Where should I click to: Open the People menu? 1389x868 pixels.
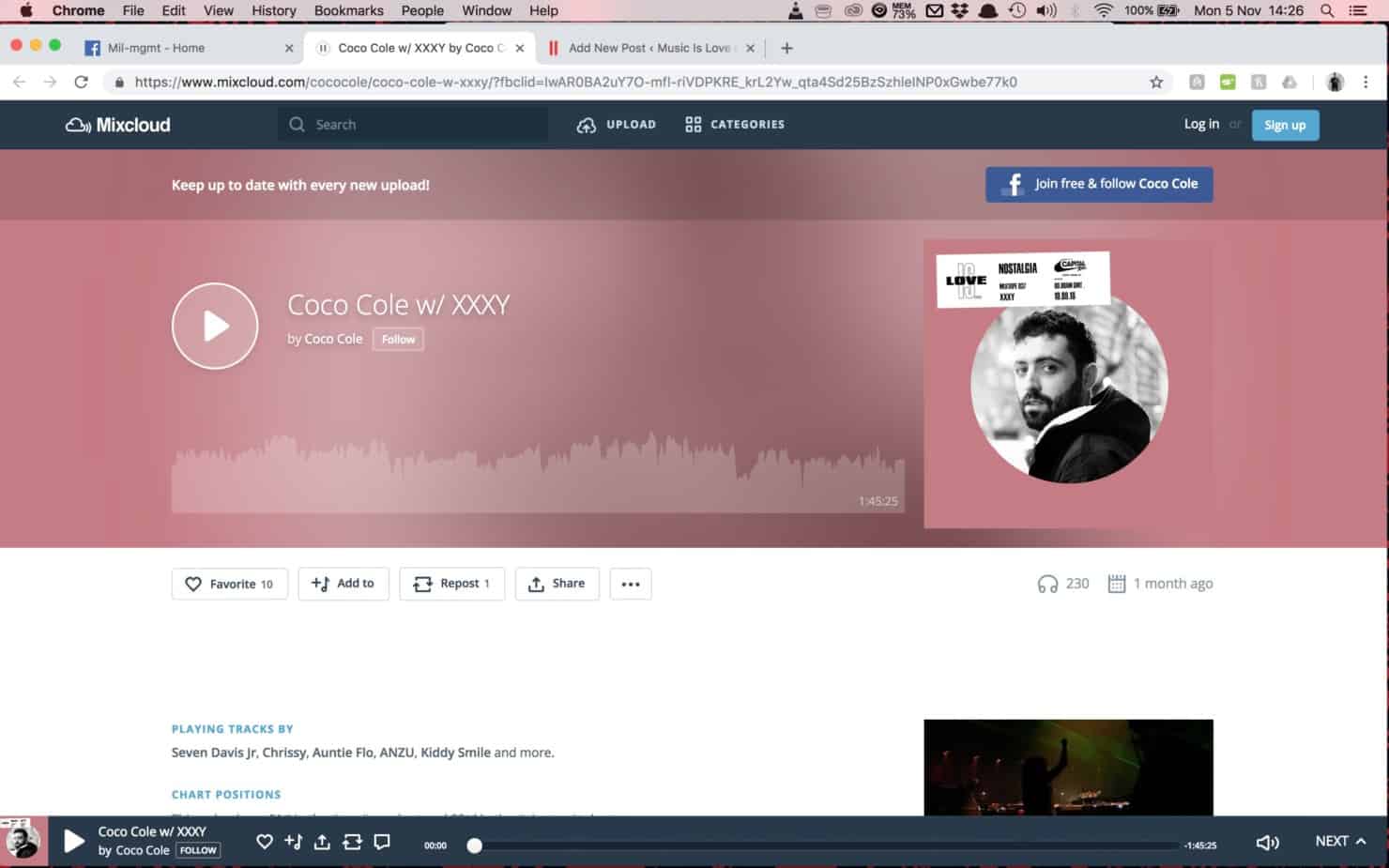422,10
